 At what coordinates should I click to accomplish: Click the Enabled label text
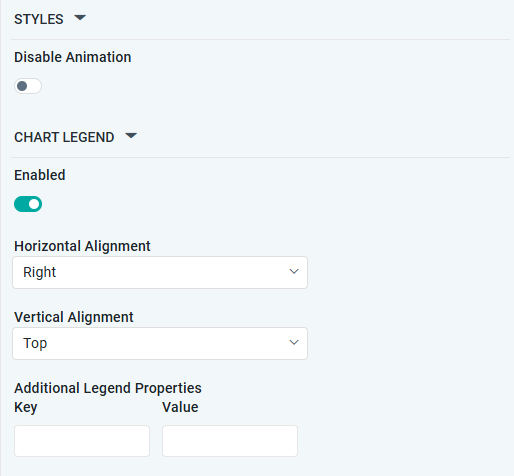pos(40,175)
